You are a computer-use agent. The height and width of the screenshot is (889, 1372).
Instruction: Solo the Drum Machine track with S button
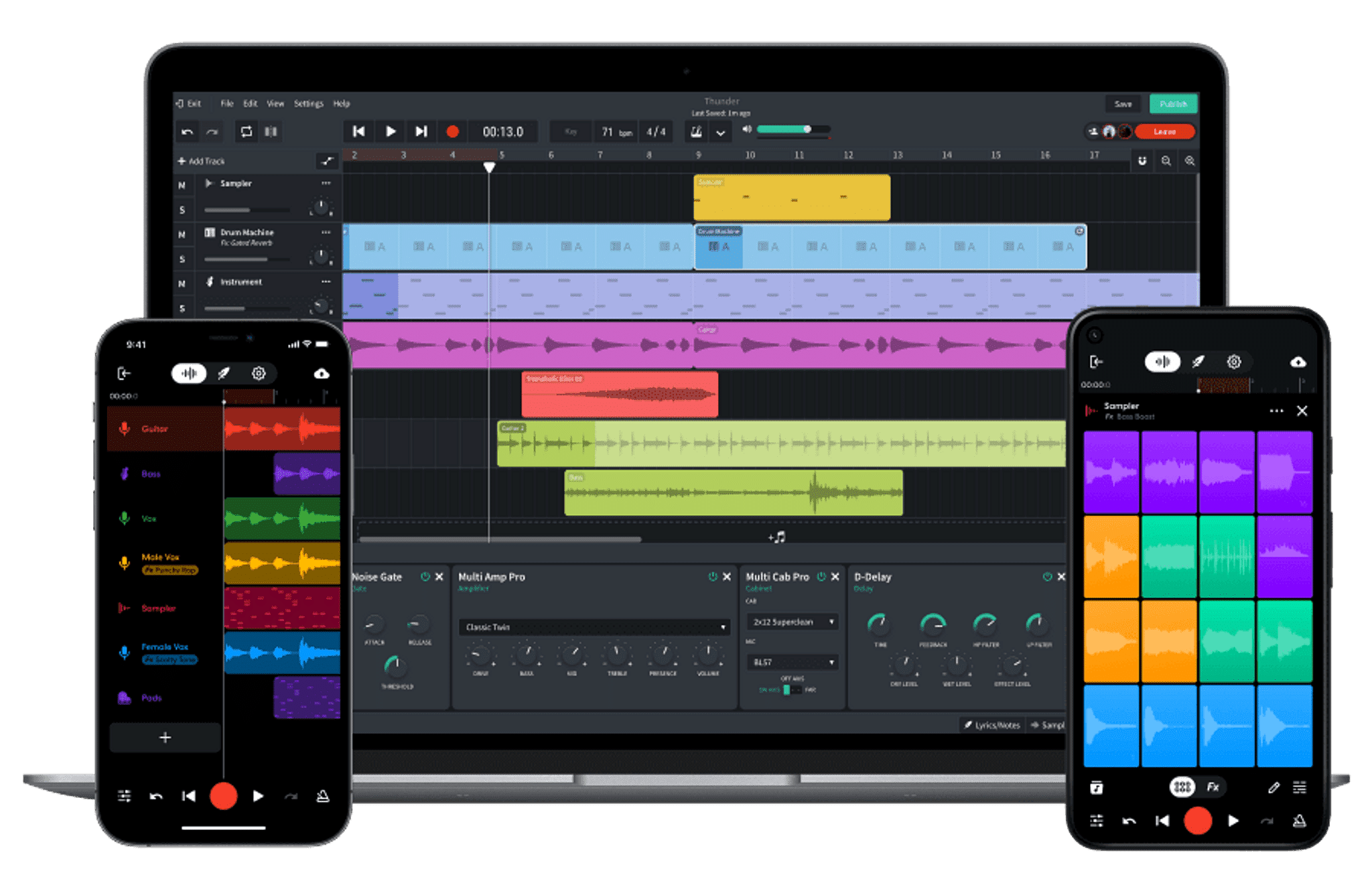click(182, 259)
